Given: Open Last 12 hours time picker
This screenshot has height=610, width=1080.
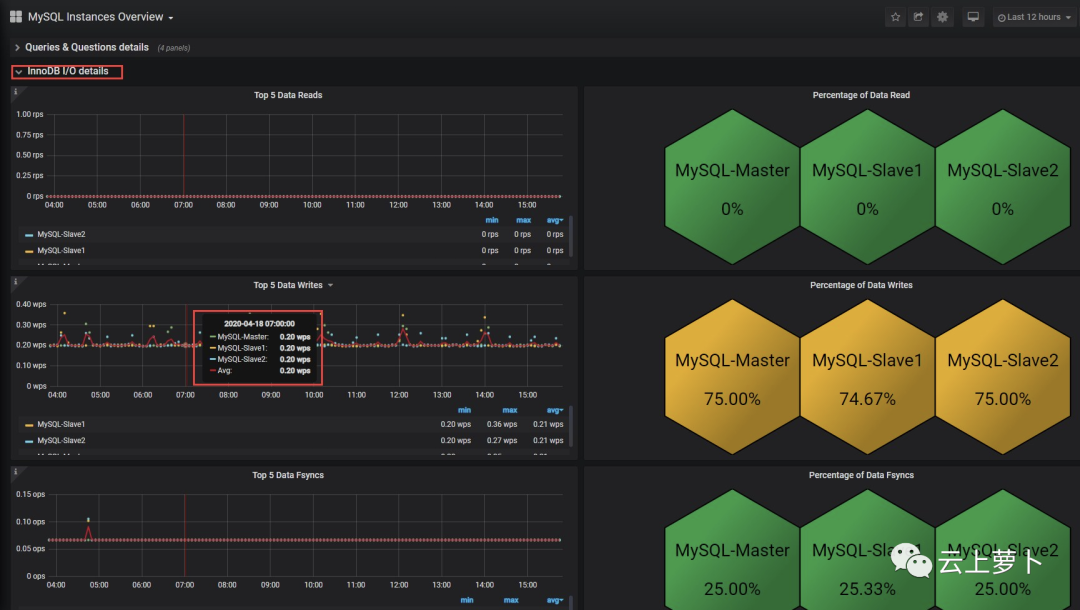Looking at the screenshot, I should pyautogui.click(x=1034, y=17).
